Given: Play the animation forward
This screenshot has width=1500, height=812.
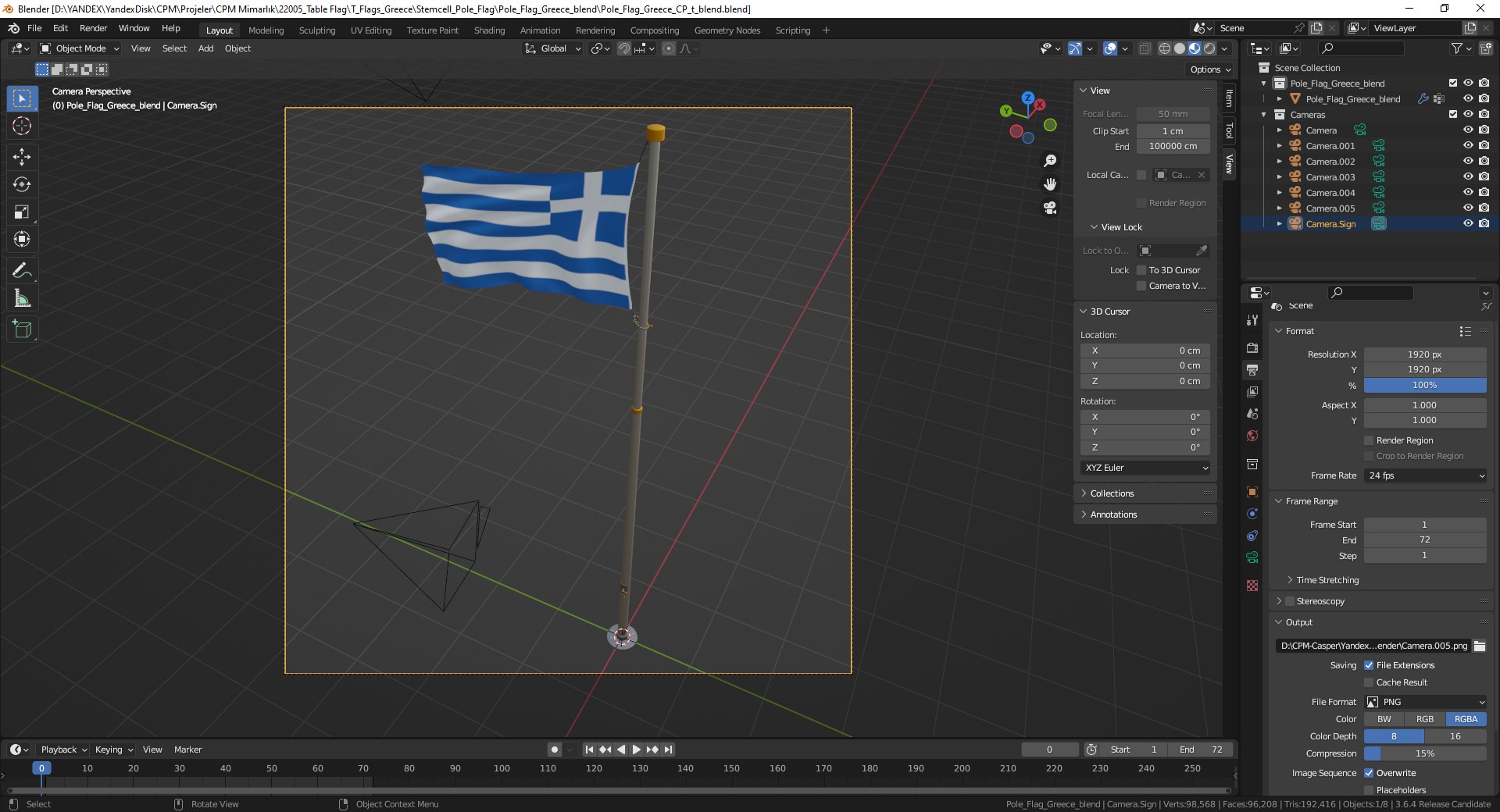Looking at the screenshot, I should coord(636,750).
